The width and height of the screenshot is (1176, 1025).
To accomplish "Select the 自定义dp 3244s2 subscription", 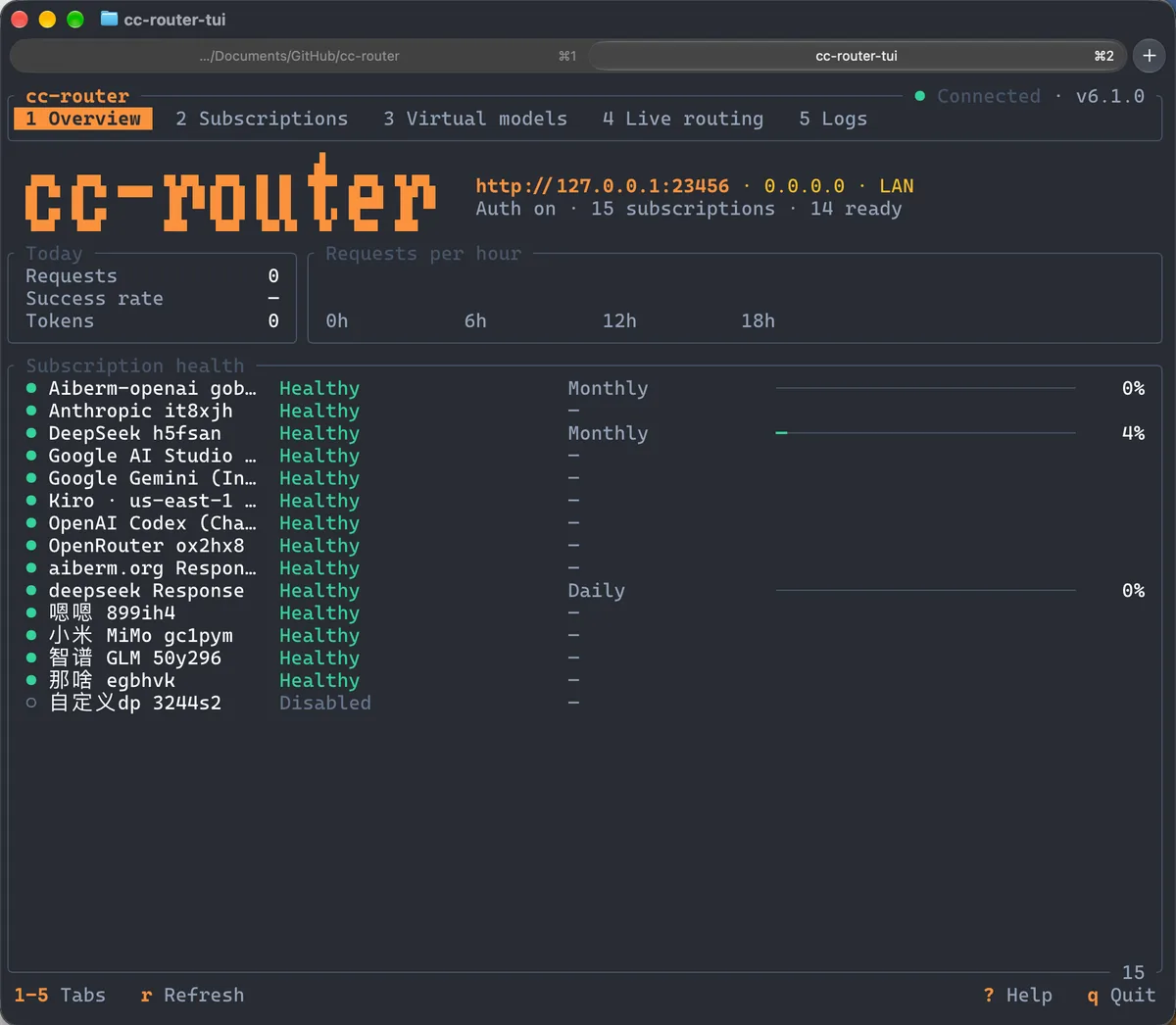I will (x=585, y=704).
